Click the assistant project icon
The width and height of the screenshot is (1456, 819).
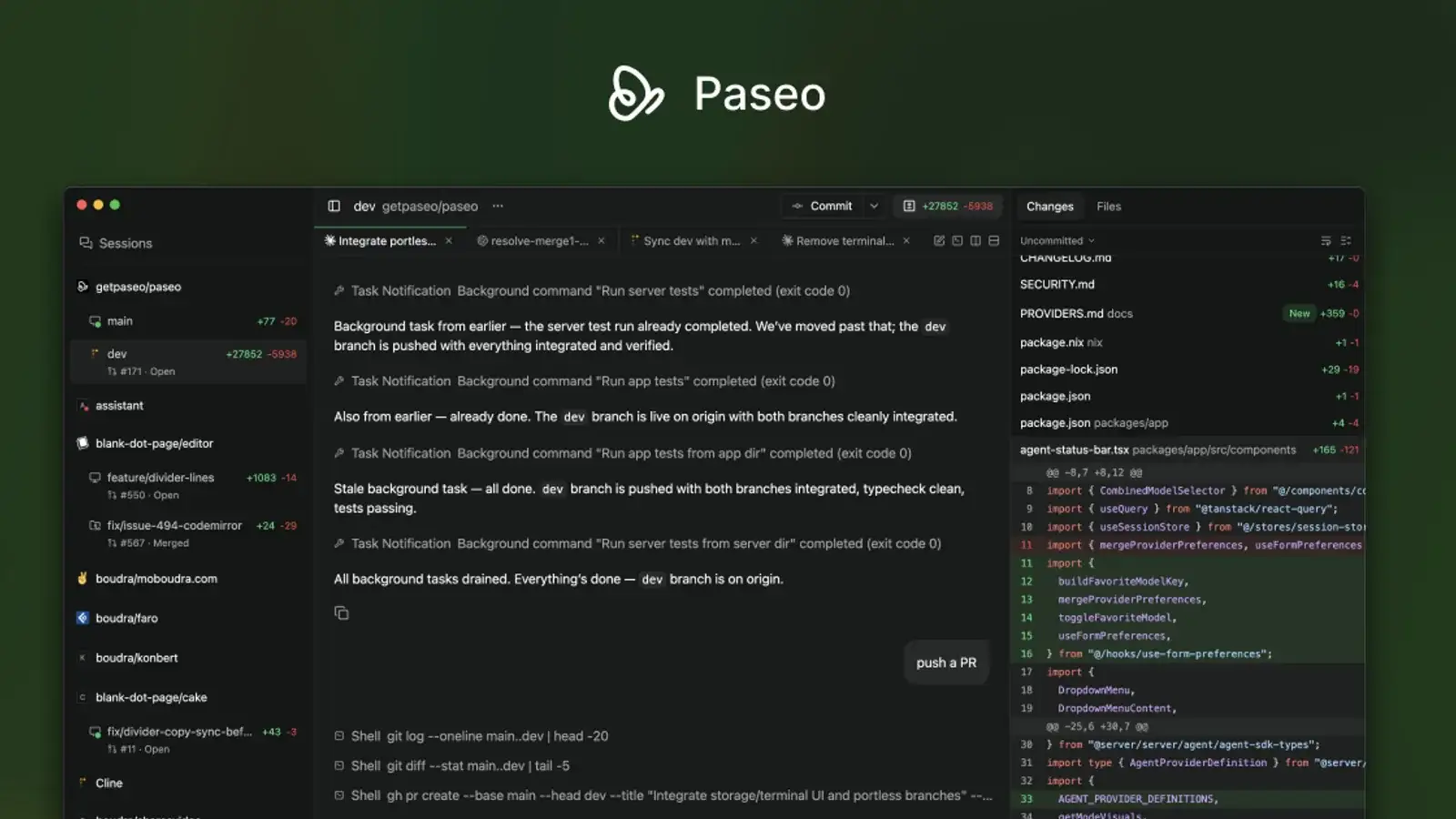(83, 406)
